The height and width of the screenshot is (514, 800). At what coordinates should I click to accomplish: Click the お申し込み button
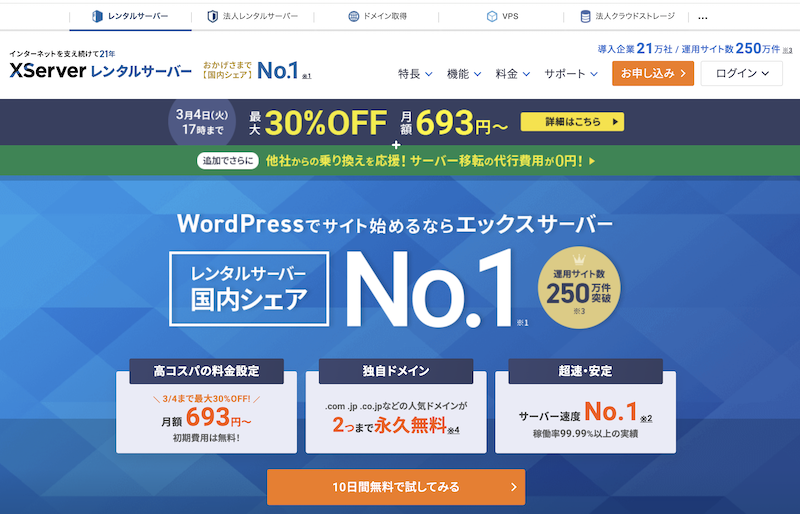[x=653, y=74]
